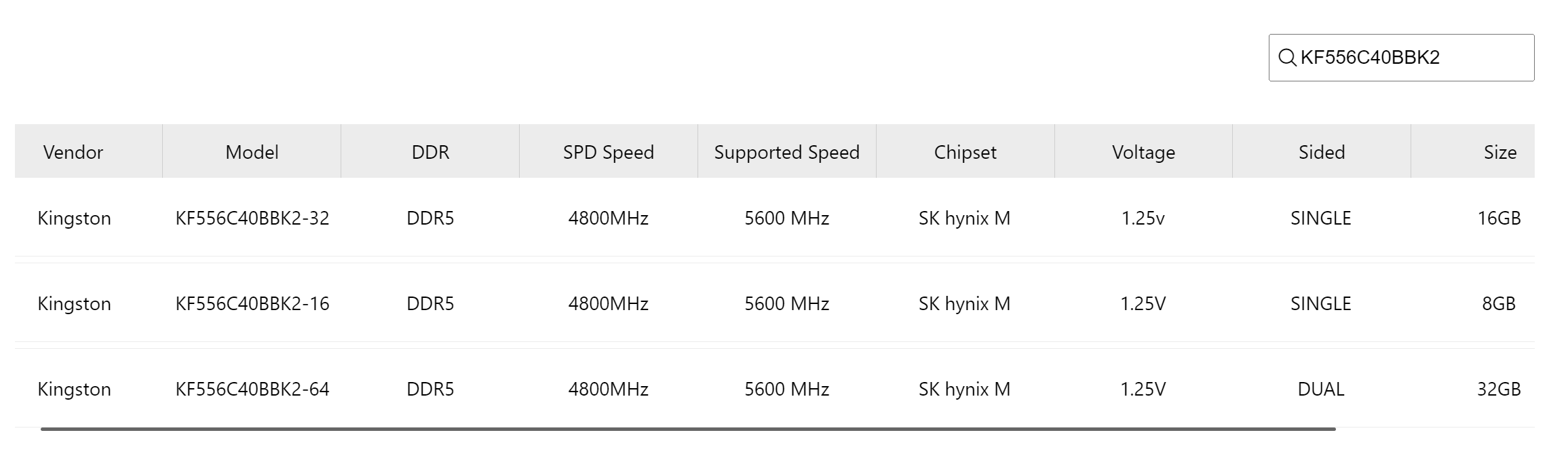Select model KF556C40BBK2-64 cell
The height and width of the screenshot is (456, 1568).
(252, 389)
